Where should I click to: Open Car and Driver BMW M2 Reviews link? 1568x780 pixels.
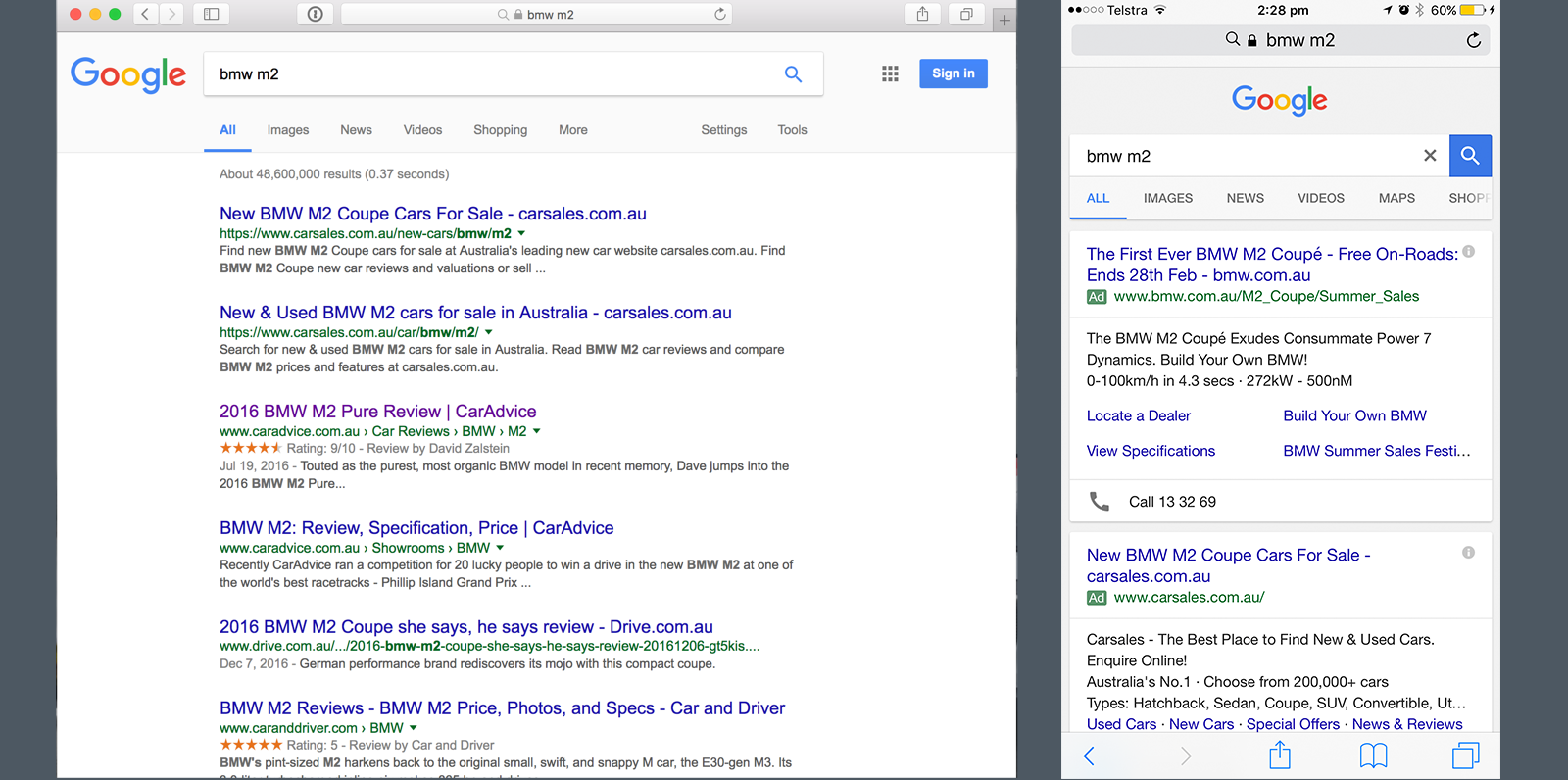click(x=502, y=708)
